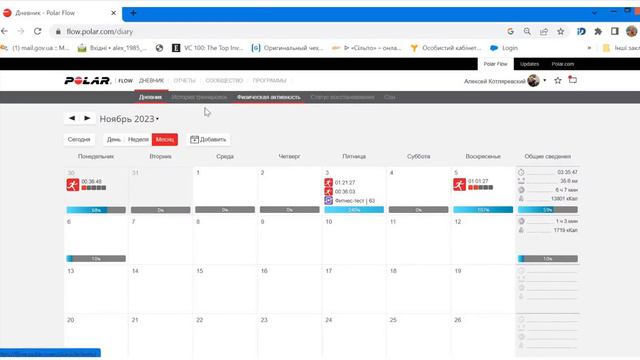Viewport: 640px width, 360px height.
Task: Switch to Неделя view
Action: [x=138, y=140]
